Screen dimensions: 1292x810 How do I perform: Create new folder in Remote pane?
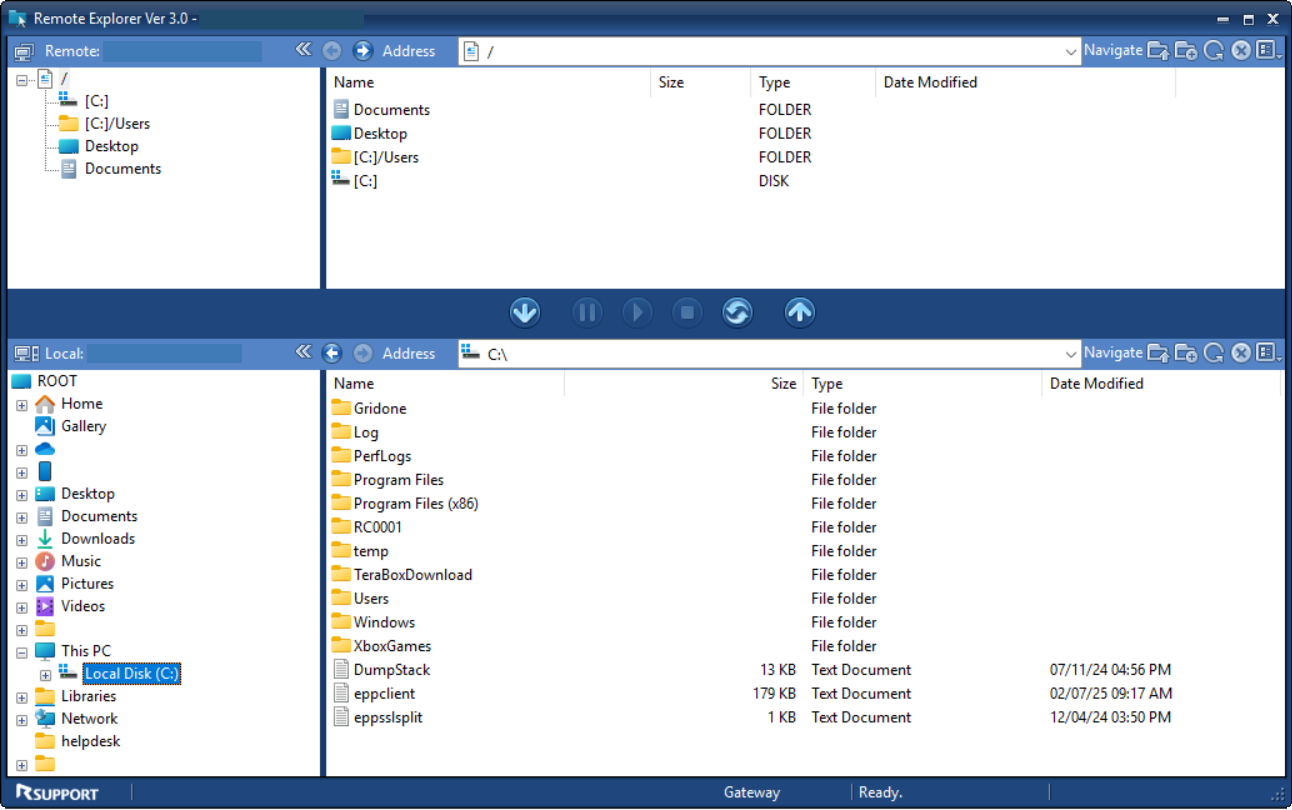[1186, 51]
